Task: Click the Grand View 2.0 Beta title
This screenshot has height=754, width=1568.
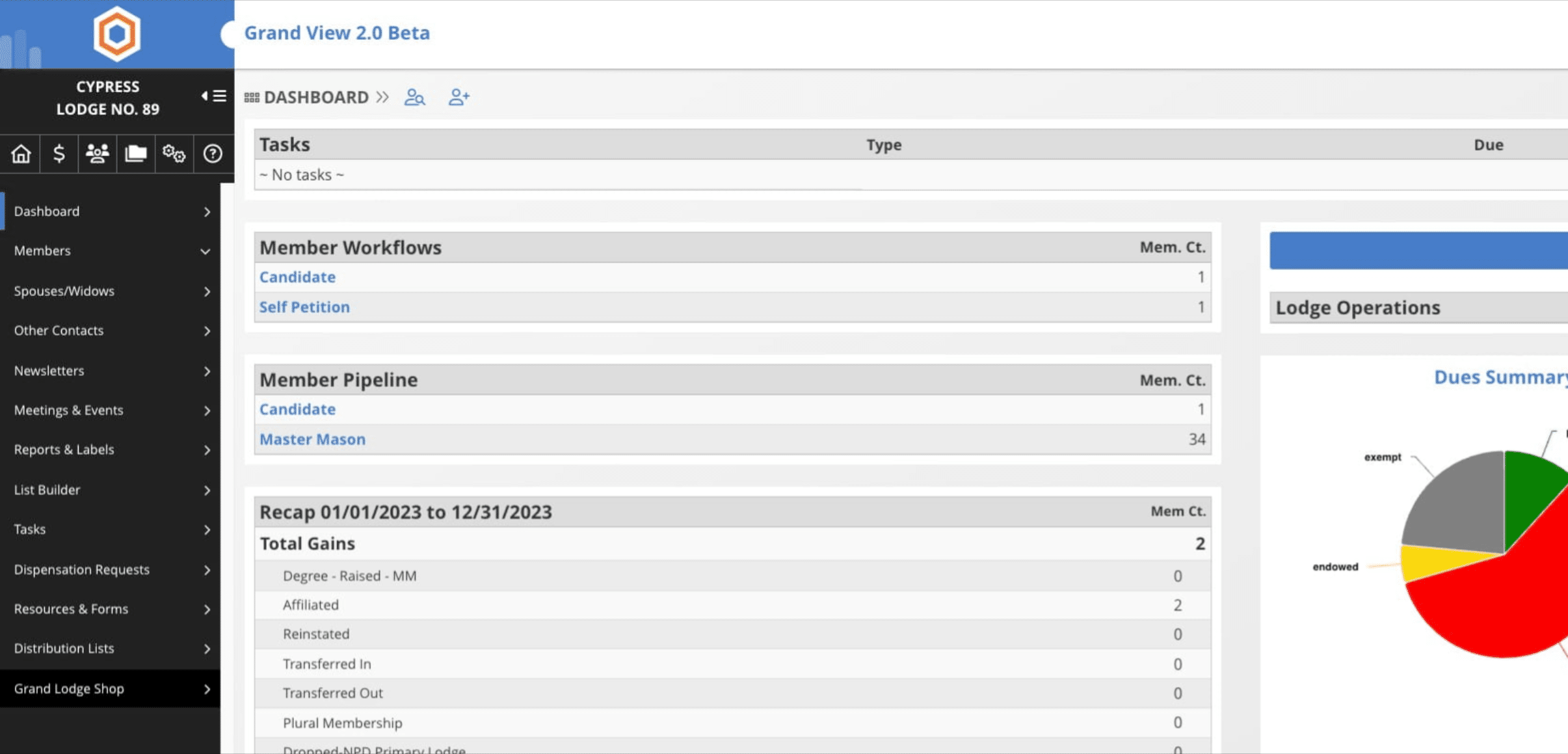Action: point(337,33)
